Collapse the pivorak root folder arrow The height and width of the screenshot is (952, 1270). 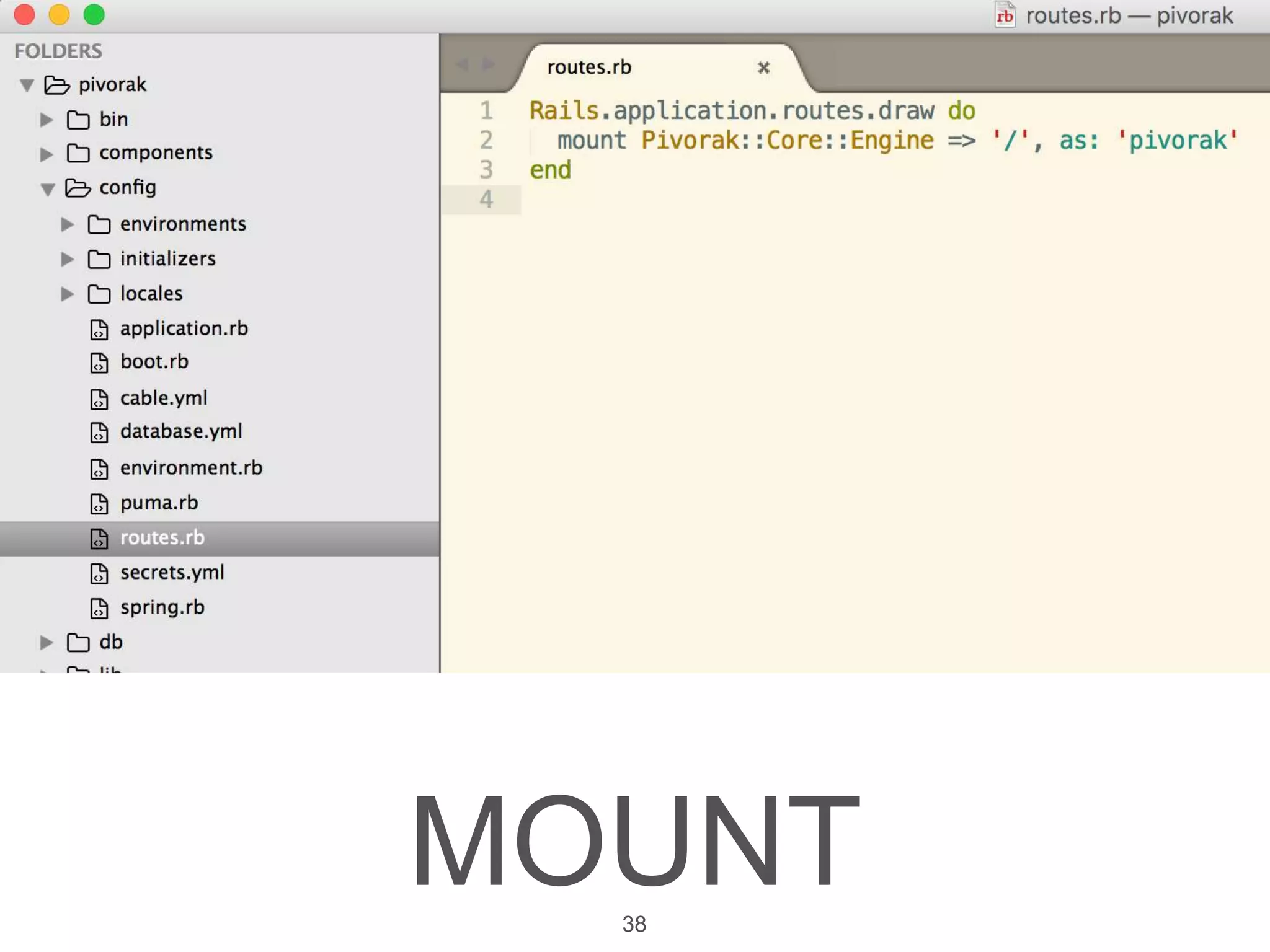(27, 86)
